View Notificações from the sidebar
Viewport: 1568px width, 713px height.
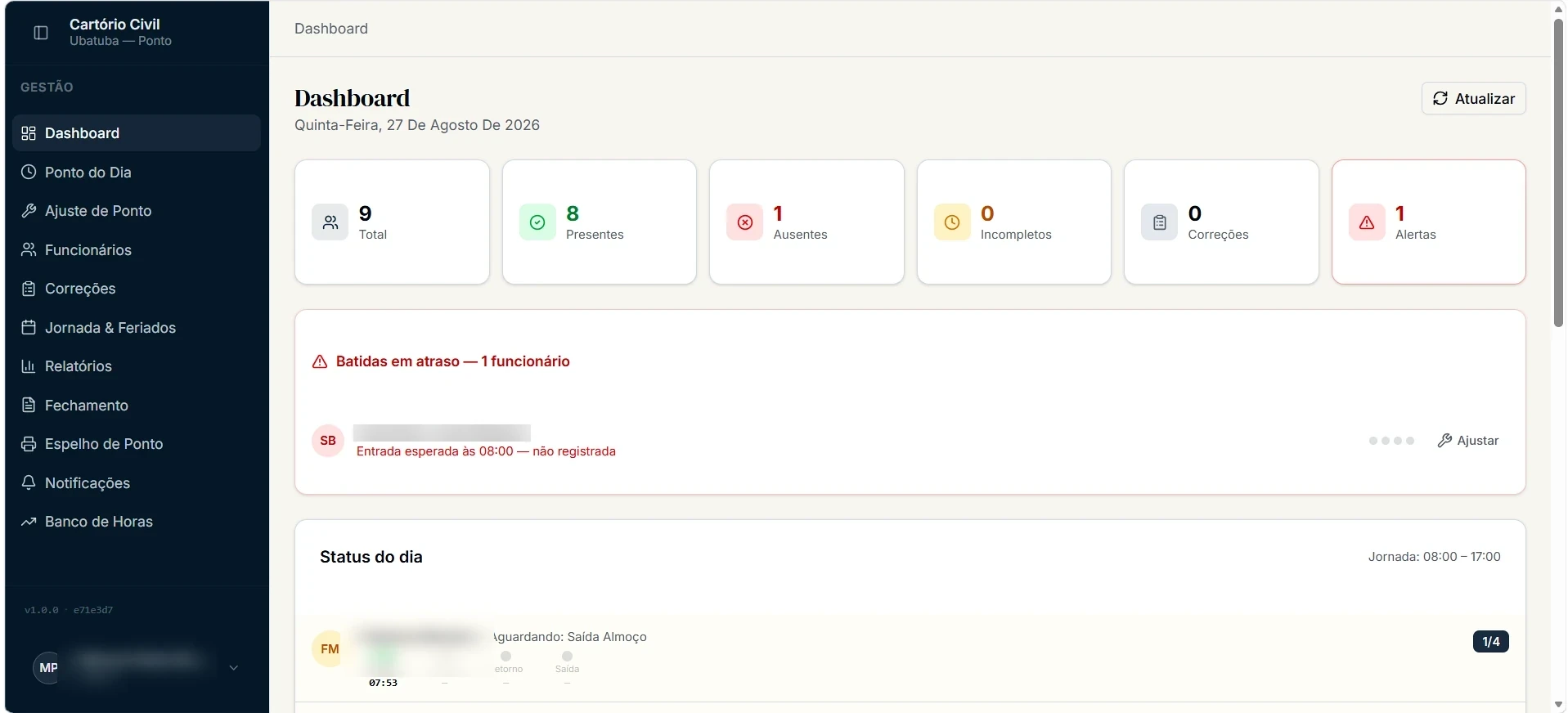click(137, 483)
